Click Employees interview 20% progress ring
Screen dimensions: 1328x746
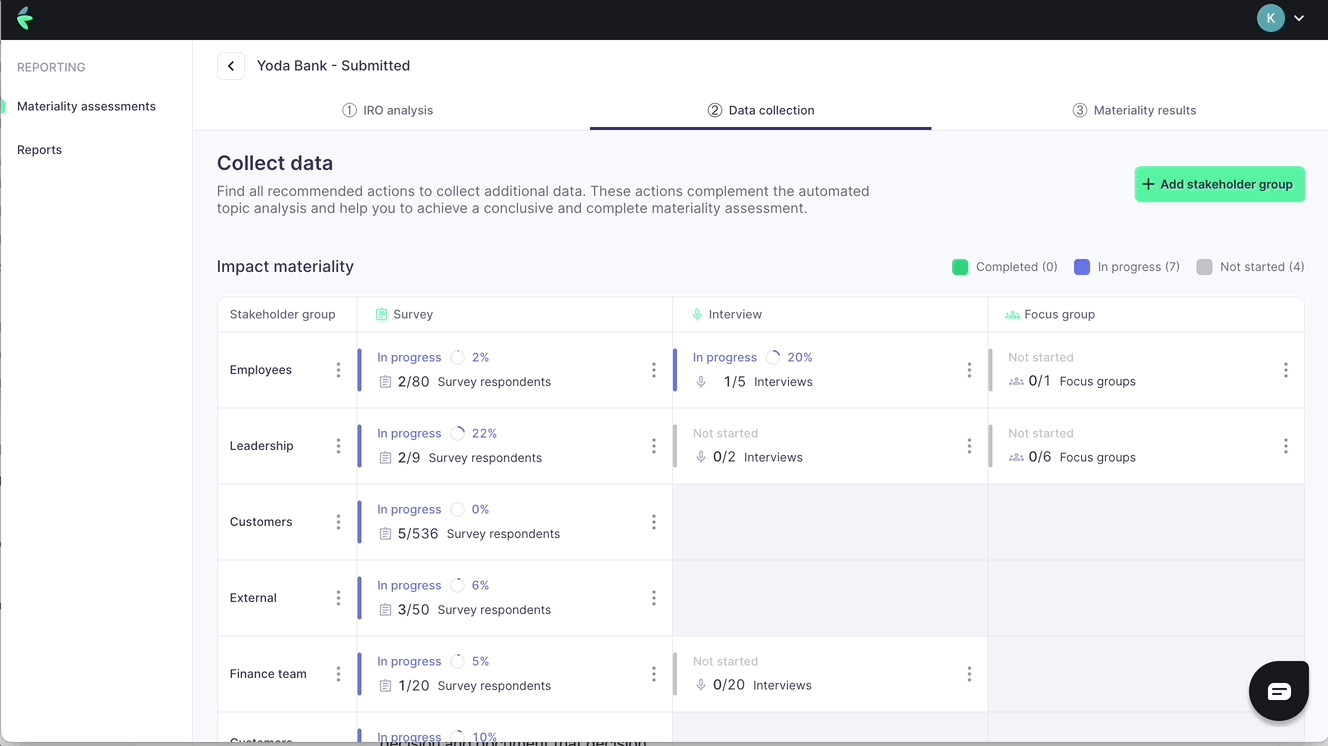point(773,357)
